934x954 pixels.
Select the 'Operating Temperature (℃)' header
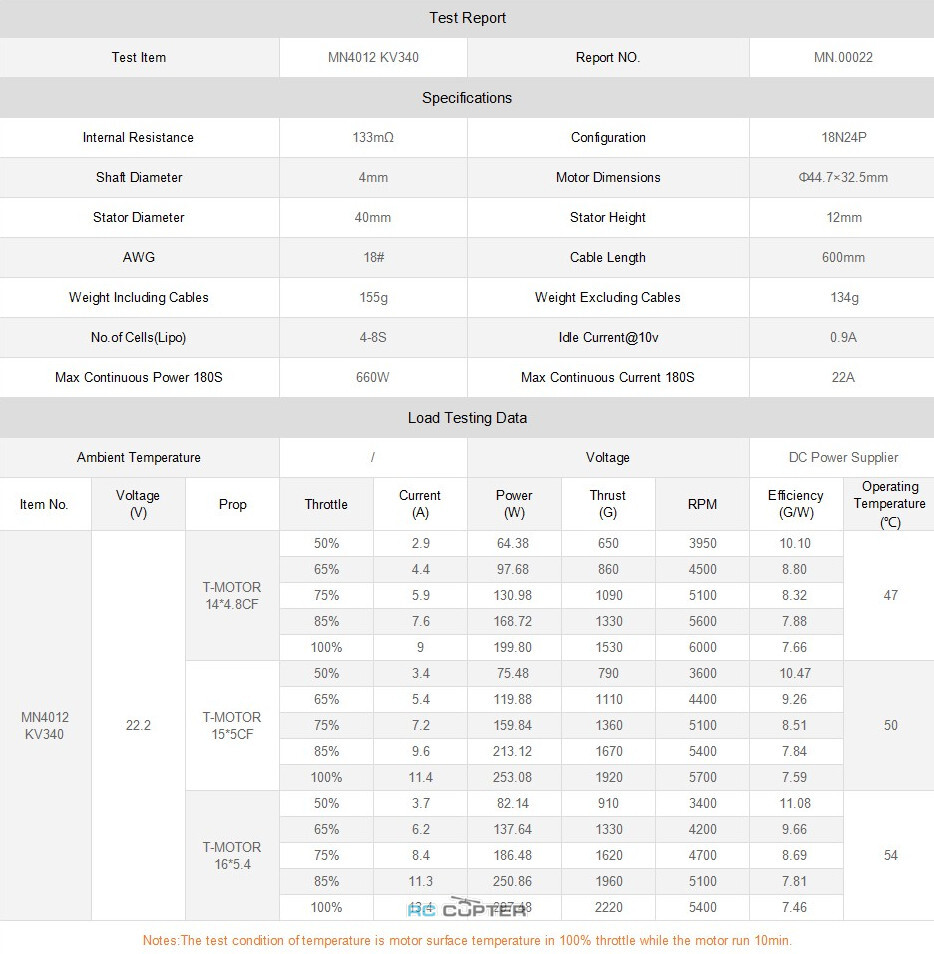pos(890,504)
